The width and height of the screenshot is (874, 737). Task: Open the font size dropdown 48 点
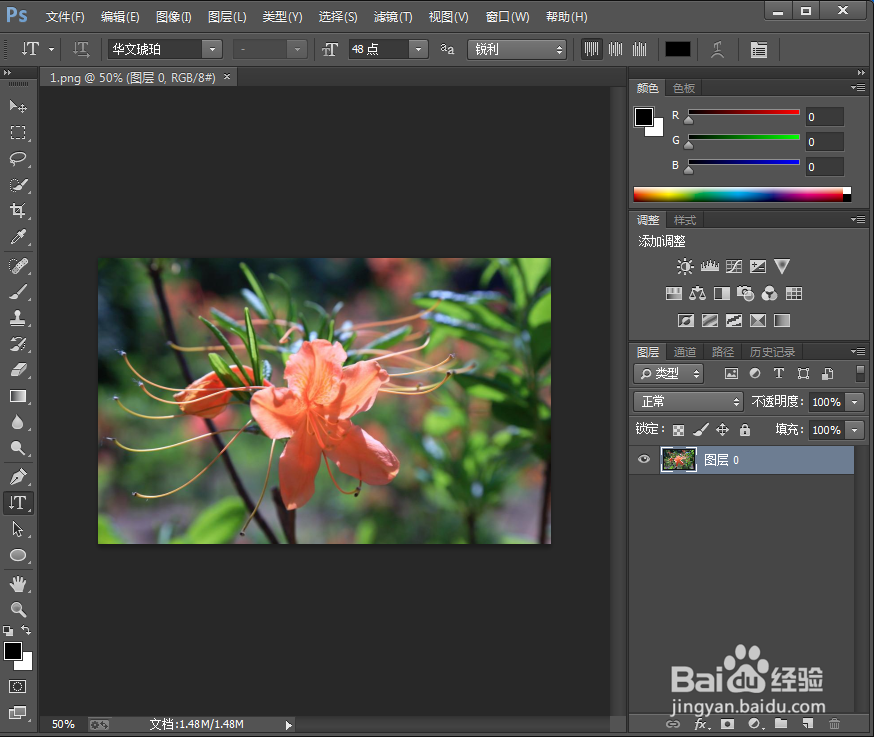tap(418, 49)
